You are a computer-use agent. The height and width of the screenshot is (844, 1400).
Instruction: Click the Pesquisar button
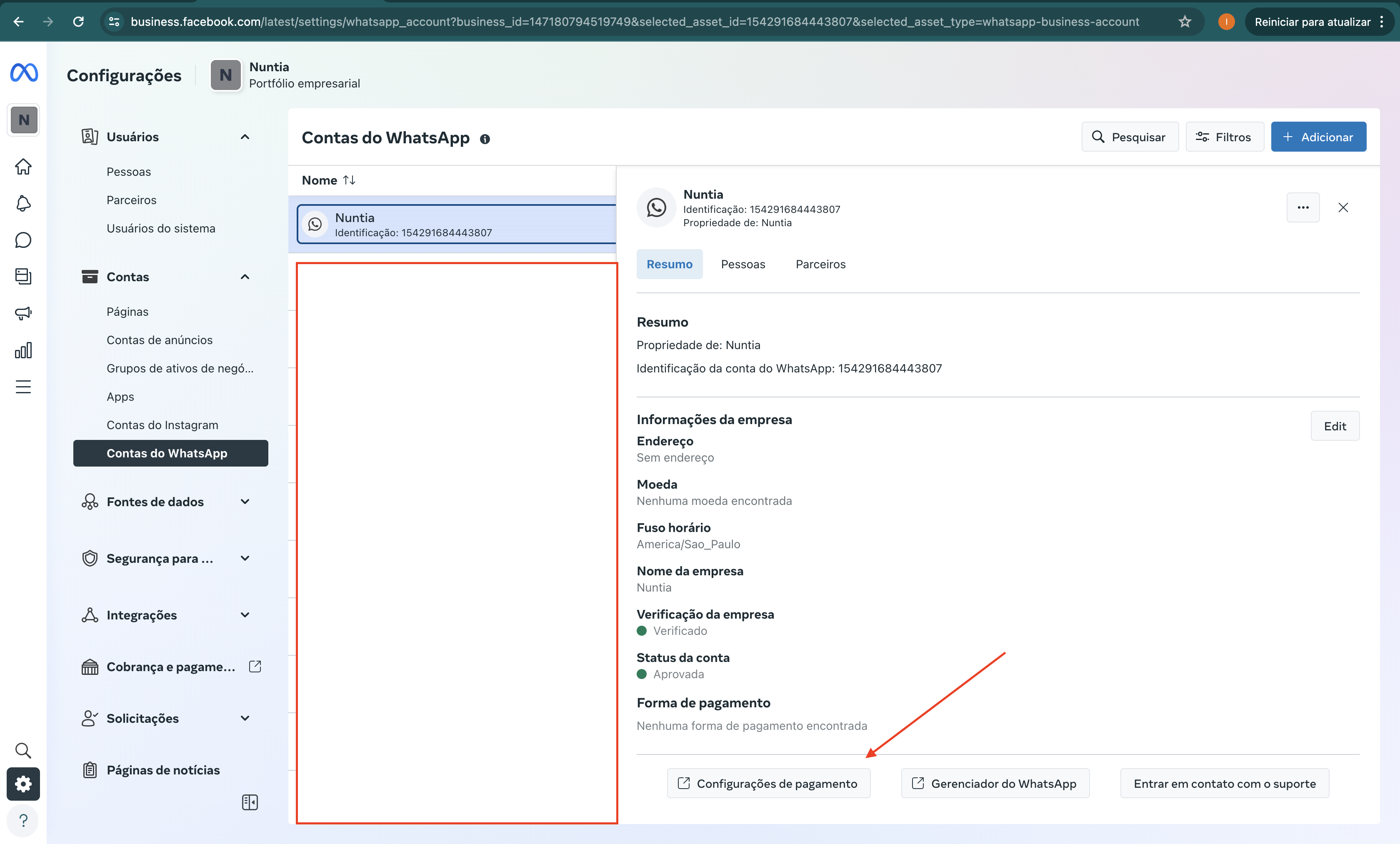tap(1130, 137)
